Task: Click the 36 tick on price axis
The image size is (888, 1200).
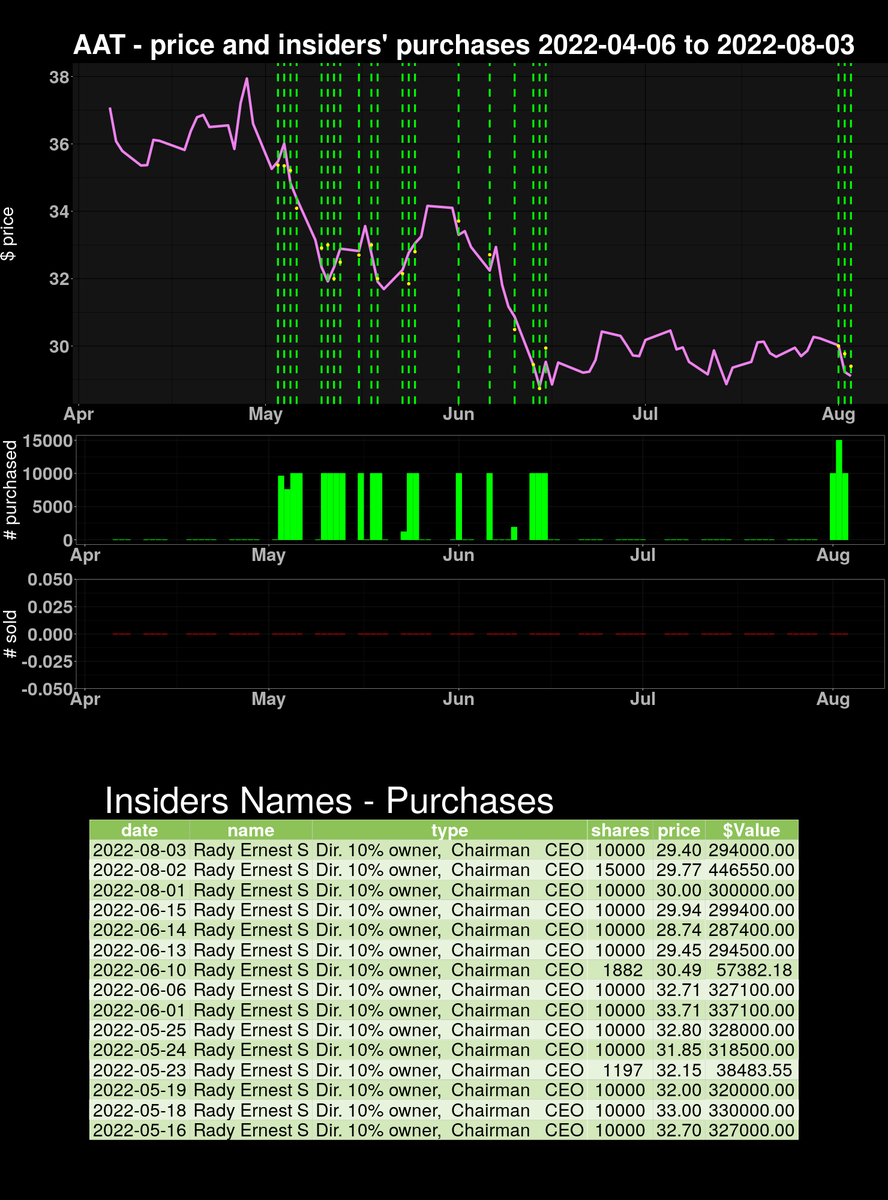Action: (58, 145)
